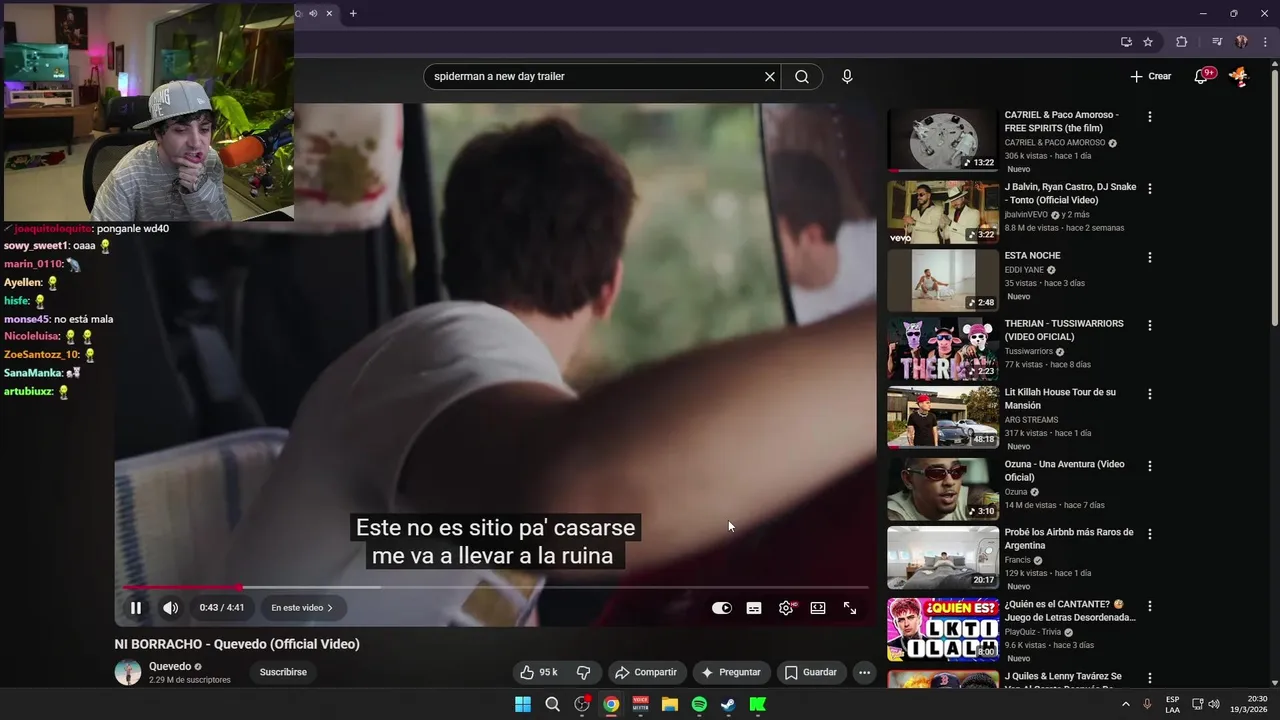Open options for Lit Killah House Tour

(x=1149, y=394)
